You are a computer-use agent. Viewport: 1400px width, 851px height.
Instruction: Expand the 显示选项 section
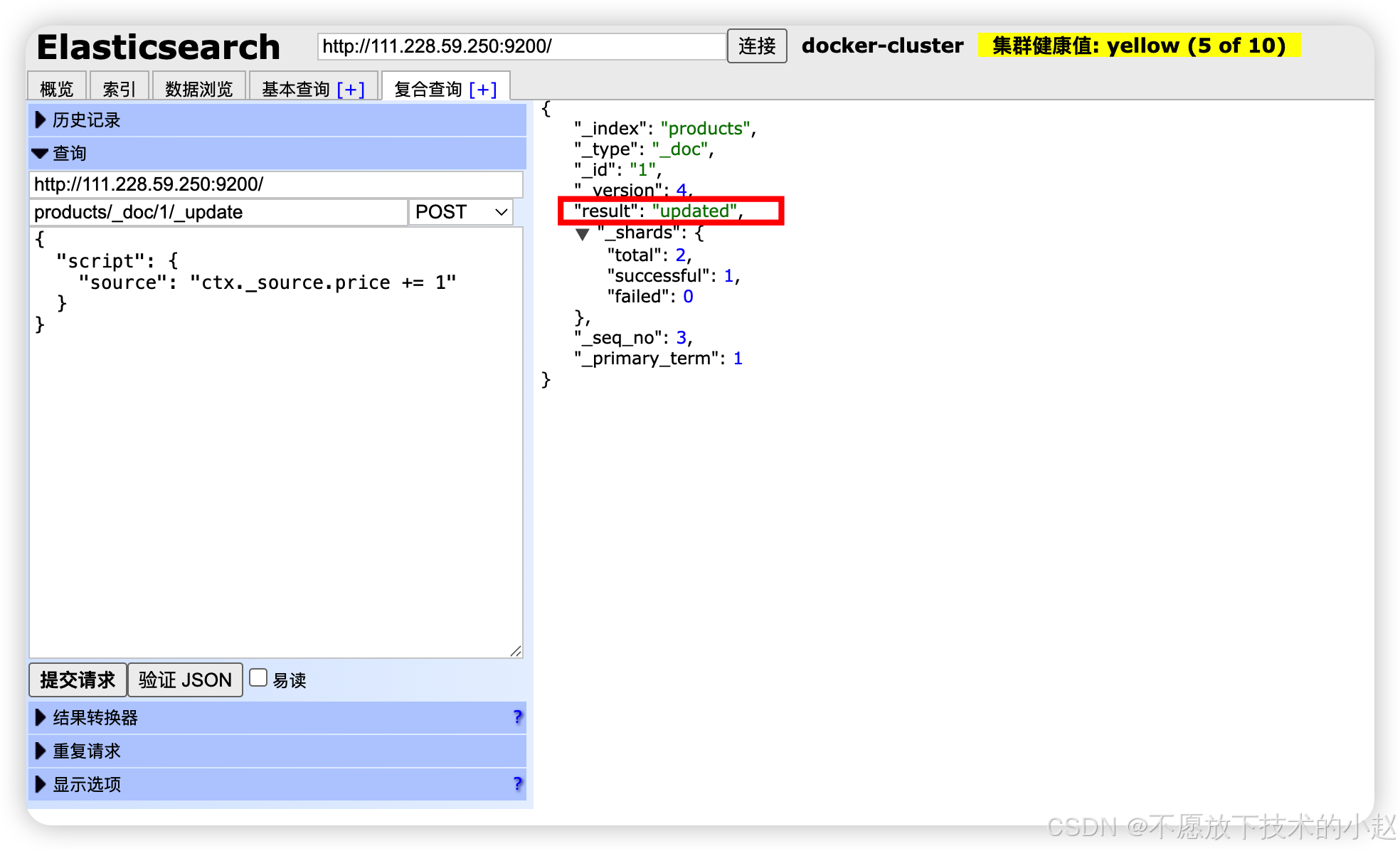pos(86,784)
